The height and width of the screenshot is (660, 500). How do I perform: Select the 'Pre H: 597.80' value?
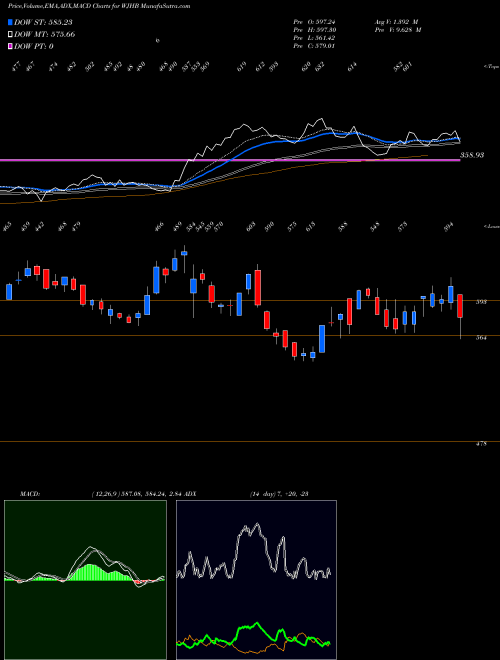314,30
